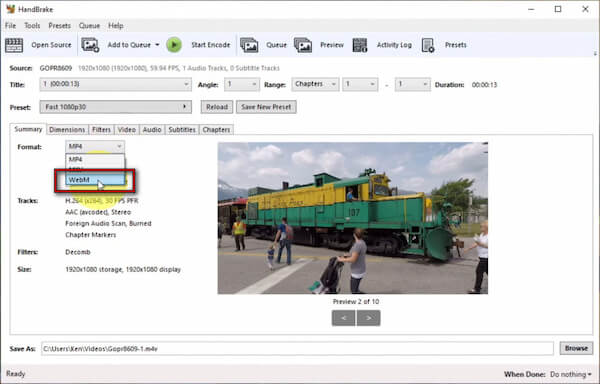Screen dimensions: 600x384
Task: Switch to the Video tab
Action: pyautogui.click(x=127, y=130)
